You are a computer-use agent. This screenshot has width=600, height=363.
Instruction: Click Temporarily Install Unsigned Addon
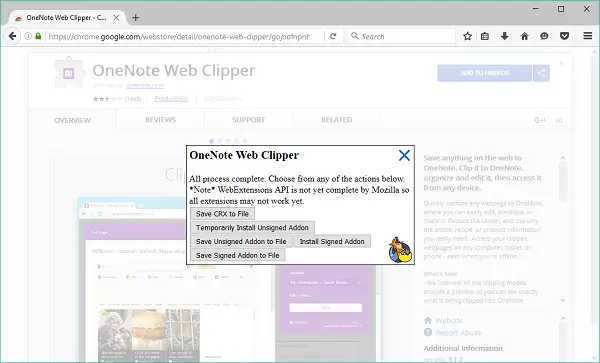[252, 228]
